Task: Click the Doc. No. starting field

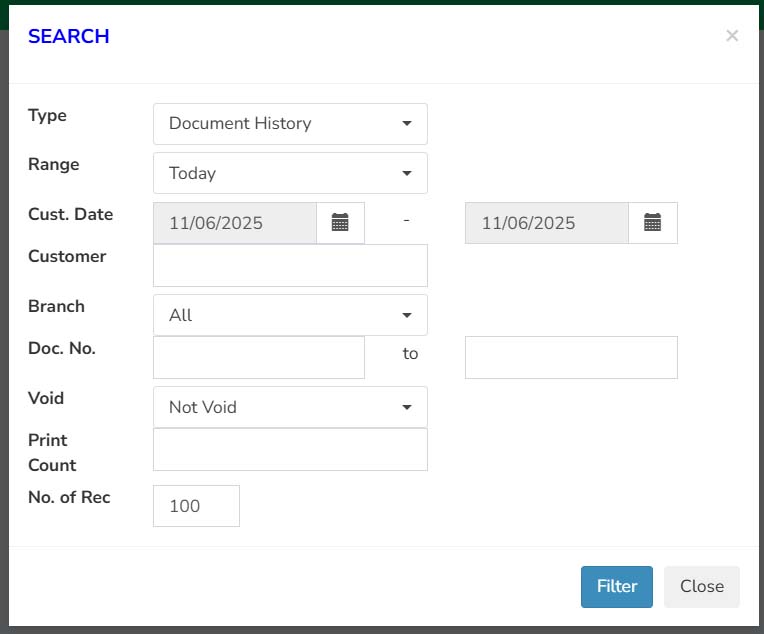Action: click(259, 357)
